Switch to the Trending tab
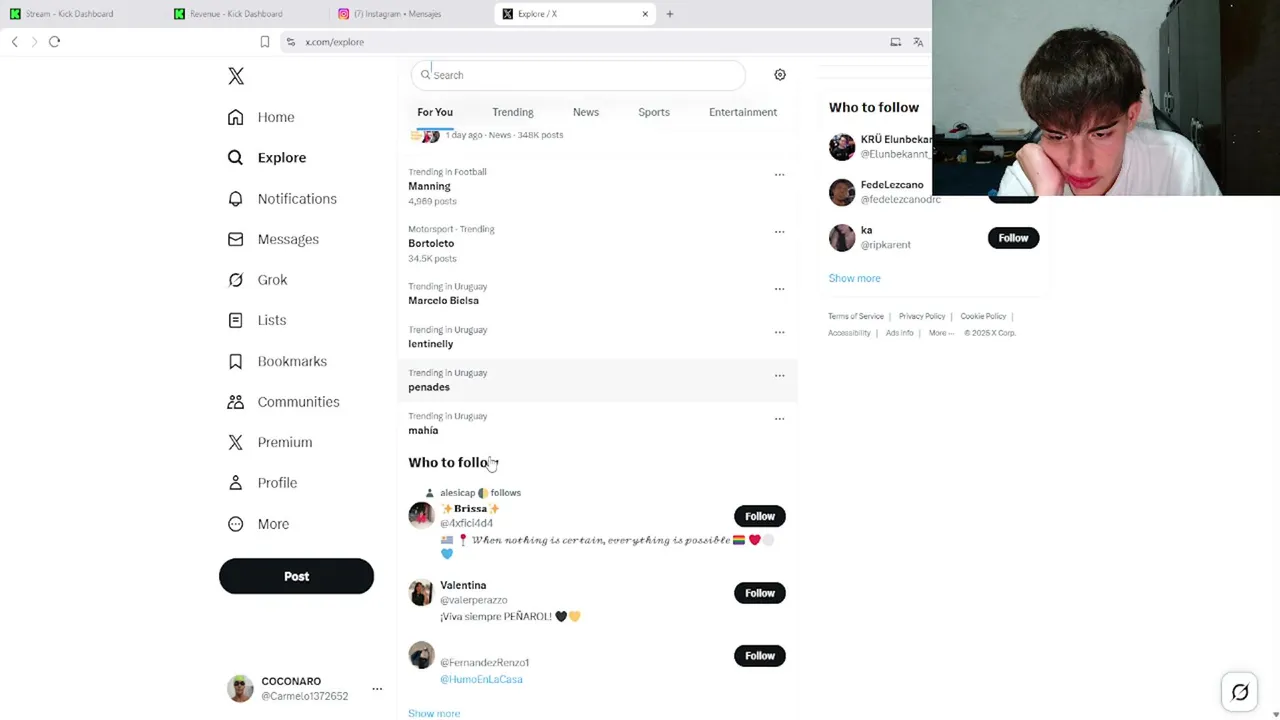 point(513,112)
